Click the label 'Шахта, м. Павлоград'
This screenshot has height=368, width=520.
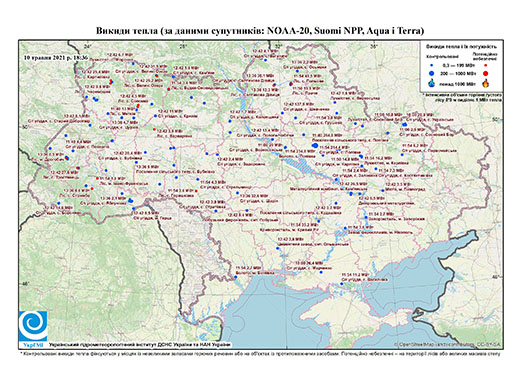coord(405,189)
